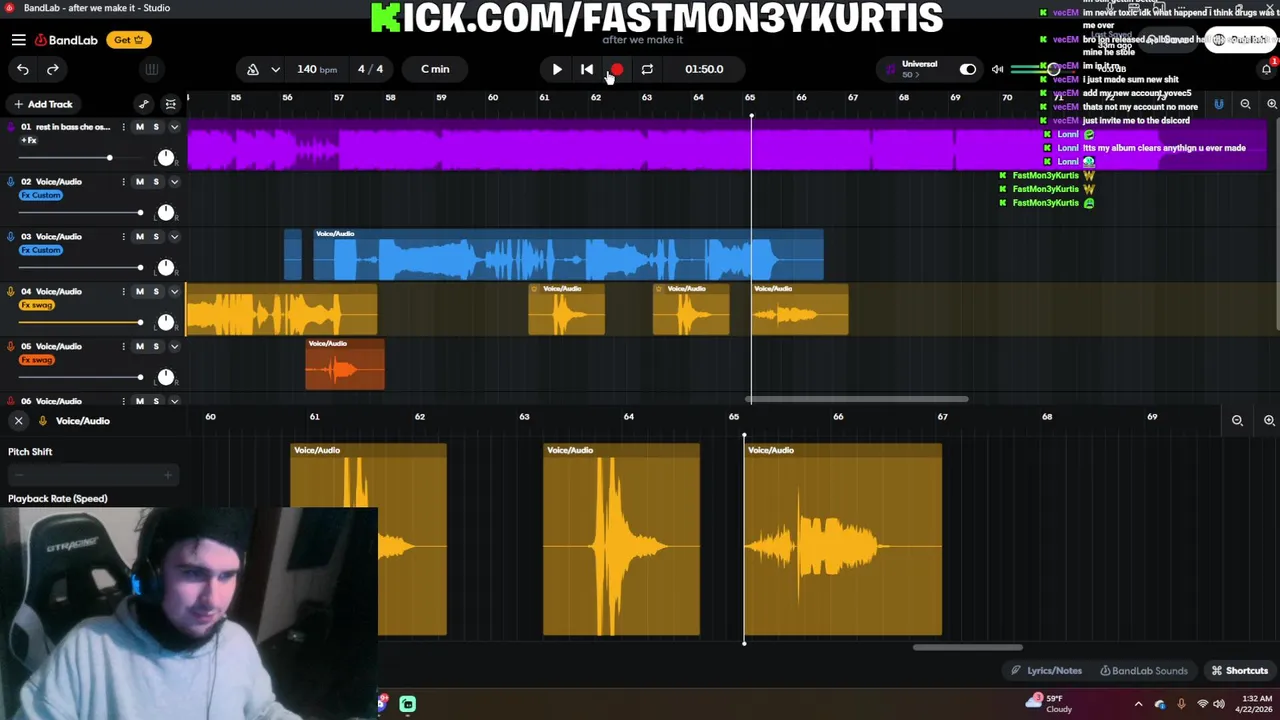Redo the last action
This screenshot has height=720, width=1280.
pyautogui.click(x=53, y=69)
